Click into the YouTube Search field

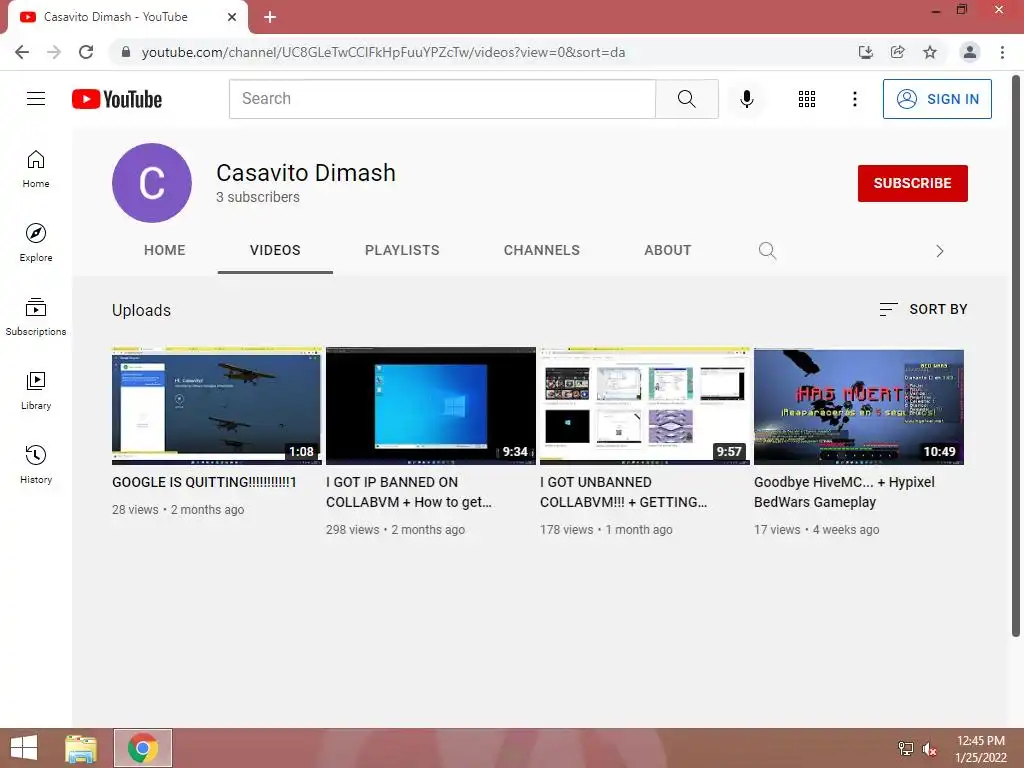click(x=442, y=99)
